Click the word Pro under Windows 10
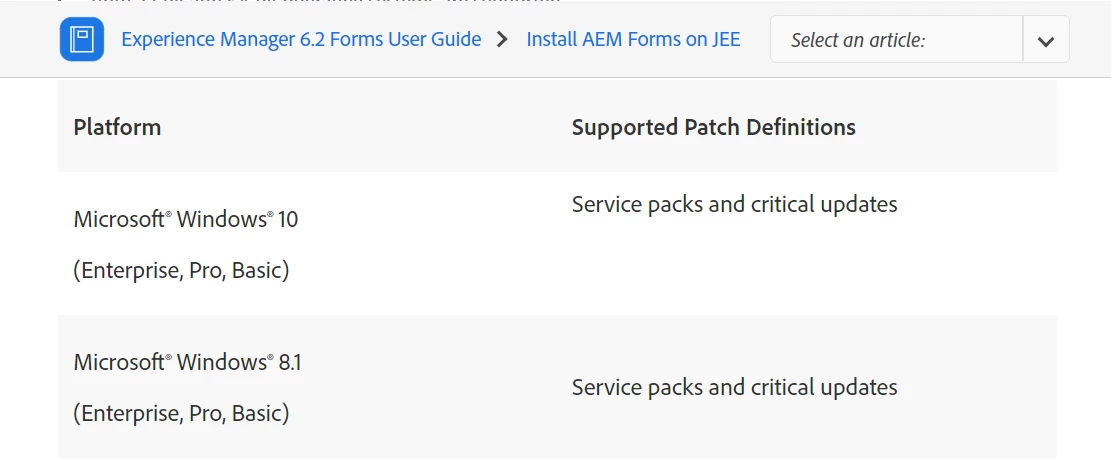This screenshot has width=1111, height=459. click(206, 271)
